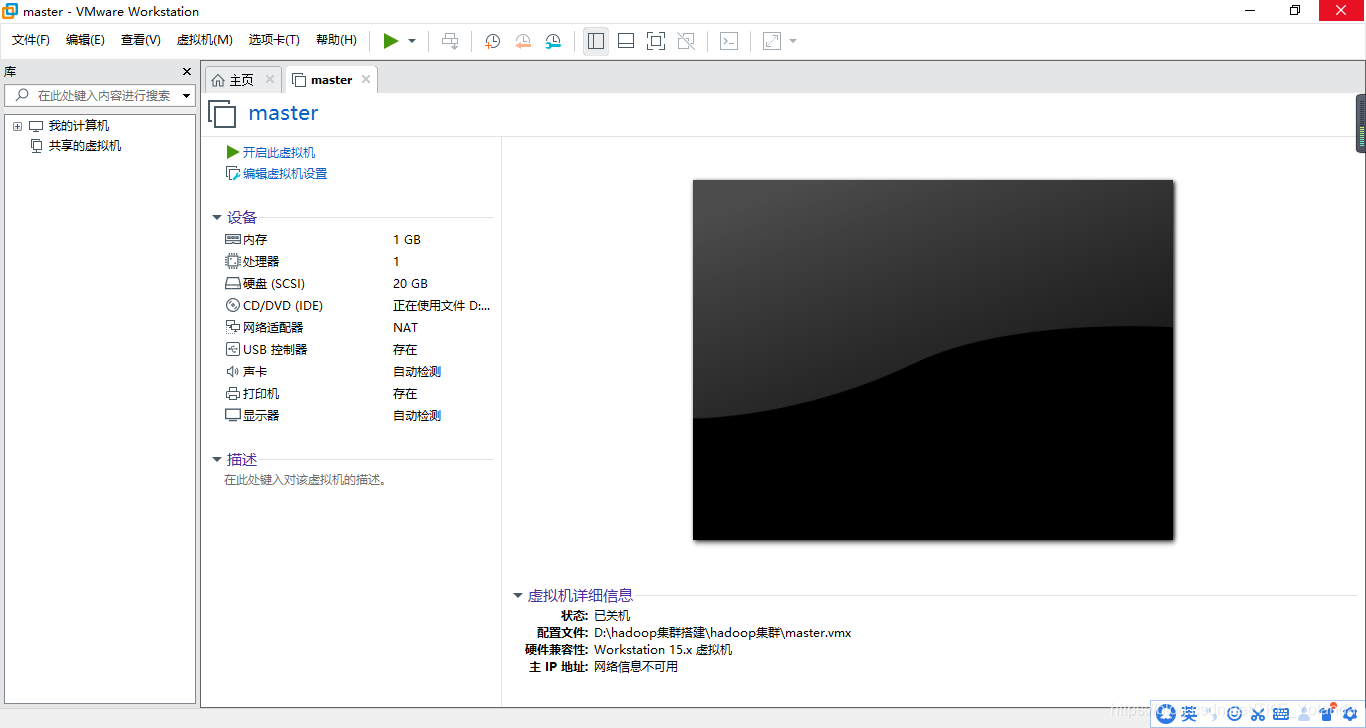Open the library search dropdown arrow

[187, 96]
